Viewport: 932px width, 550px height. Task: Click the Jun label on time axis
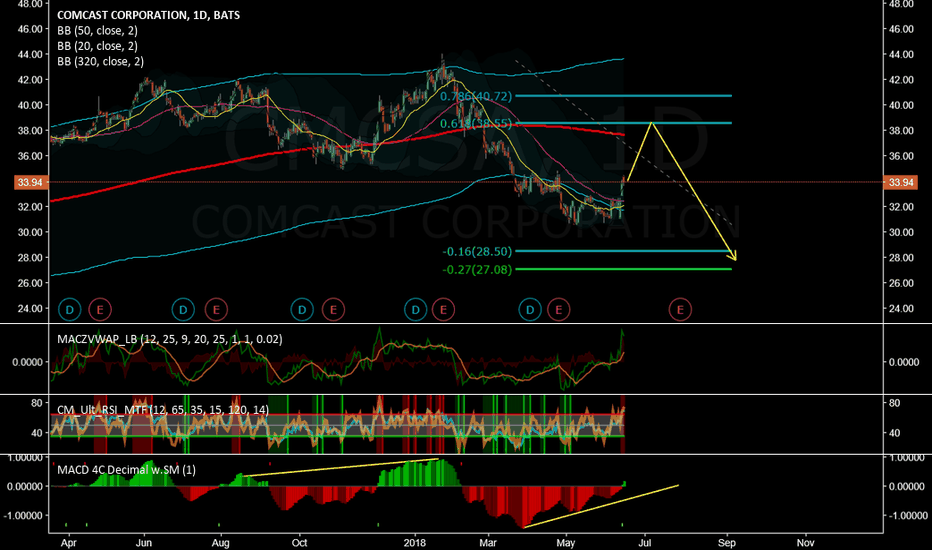pyautogui.click(x=144, y=542)
